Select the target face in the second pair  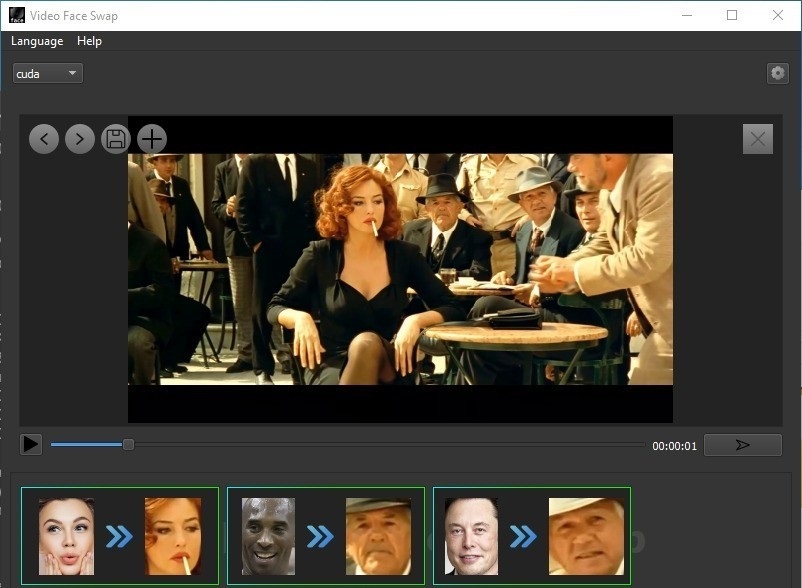(379, 536)
